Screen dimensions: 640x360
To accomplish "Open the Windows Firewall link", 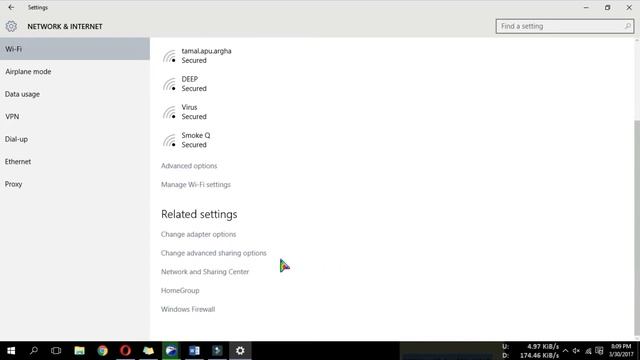I will [188, 309].
